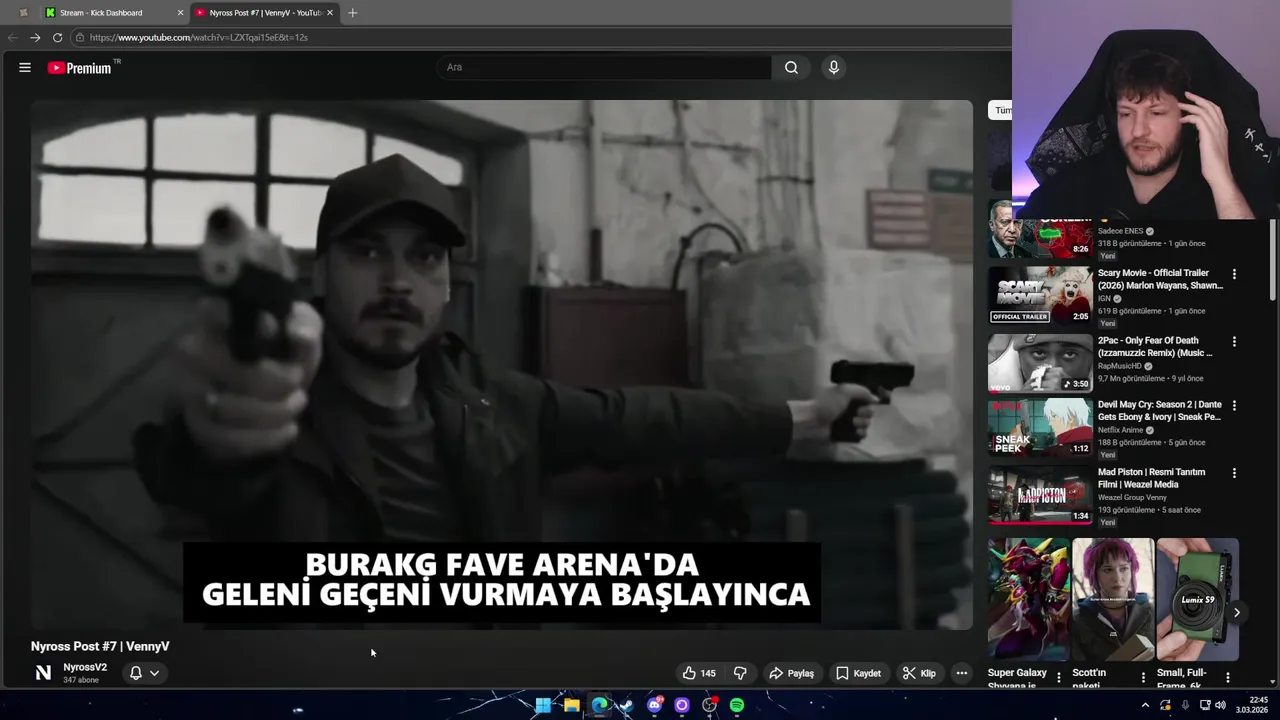Screen dimensions: 1280x720
Task: Show hidden system tray icons chevron
Action: click(1145, 705)
